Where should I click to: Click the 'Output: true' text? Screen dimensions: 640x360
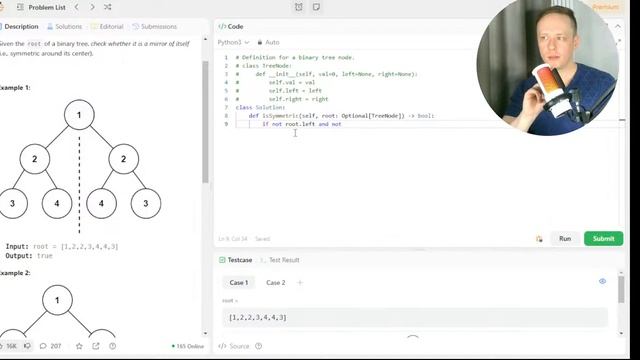point(29,256)
